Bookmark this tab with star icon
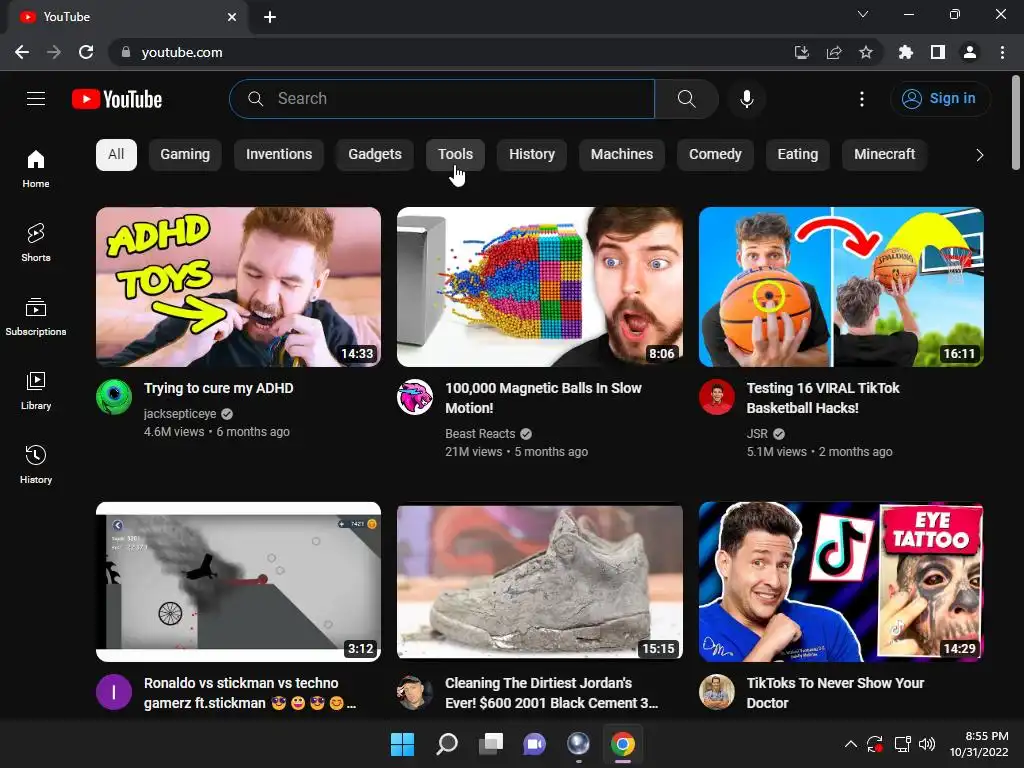 pos(865,52)
